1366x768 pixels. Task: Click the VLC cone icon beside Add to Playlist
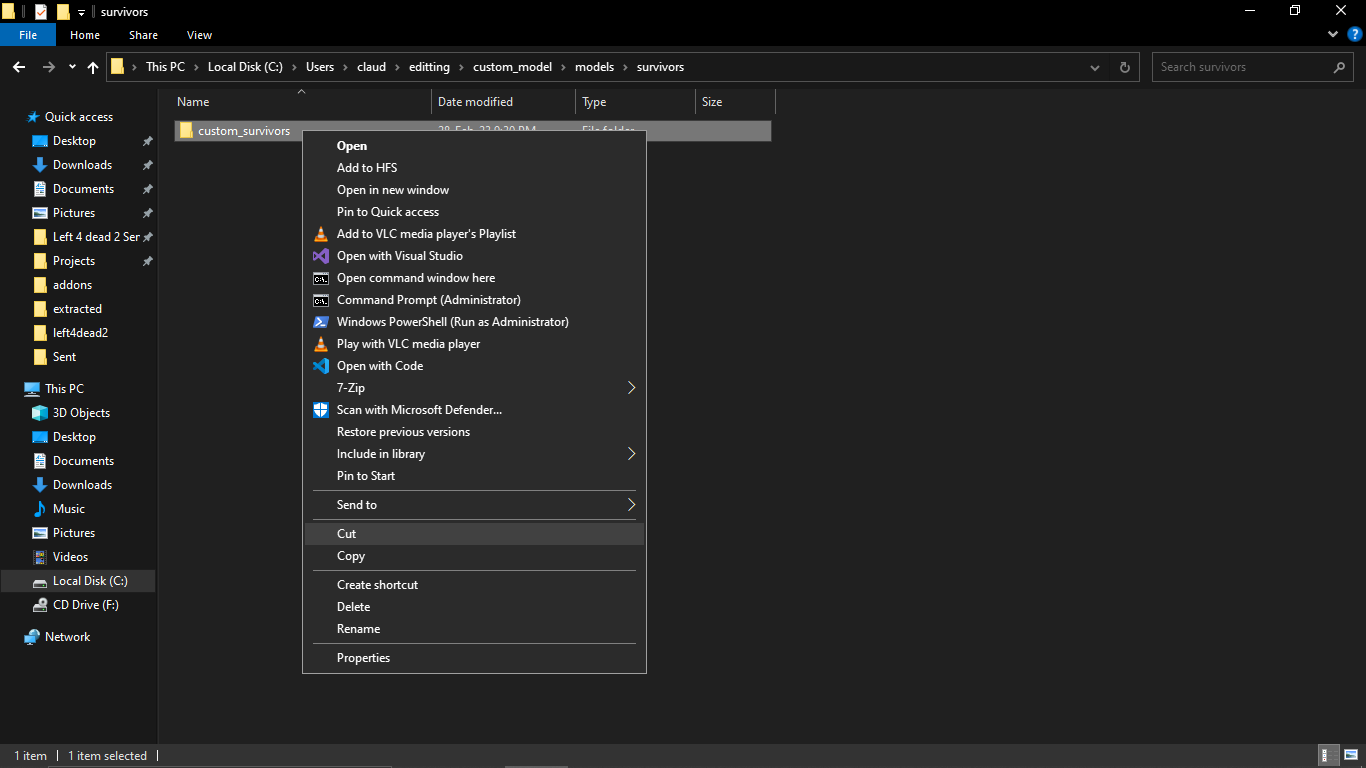320,234
